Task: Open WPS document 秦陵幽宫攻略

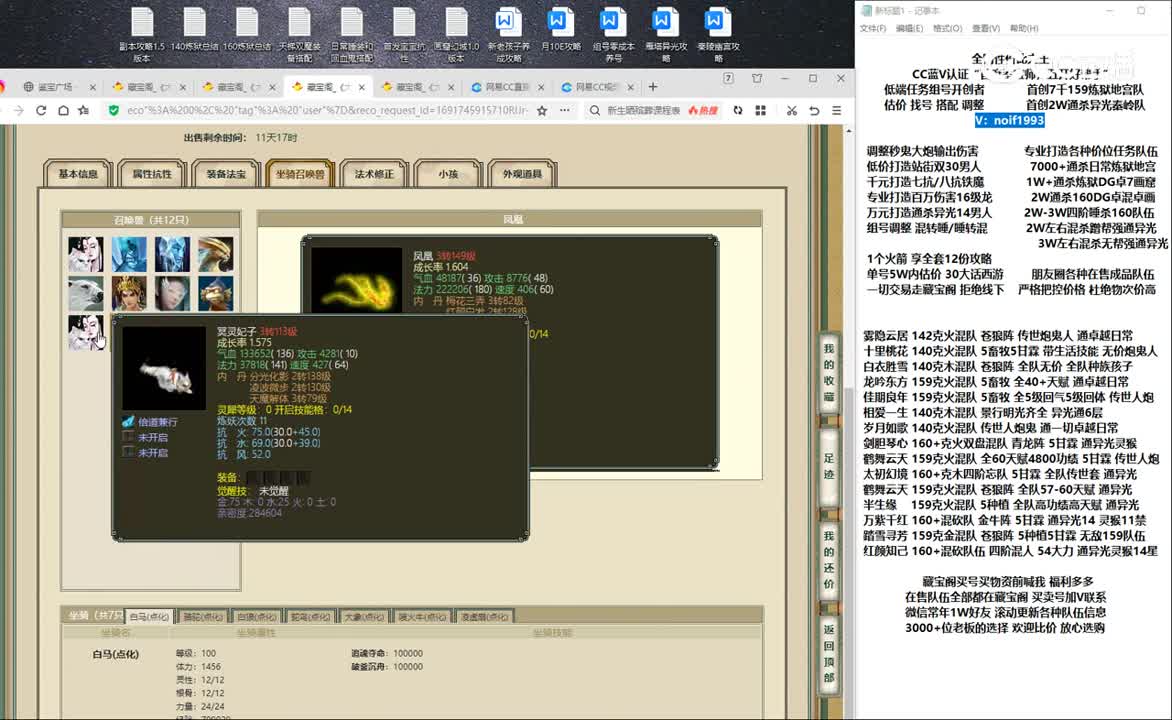Action: [x=718, y=34]
